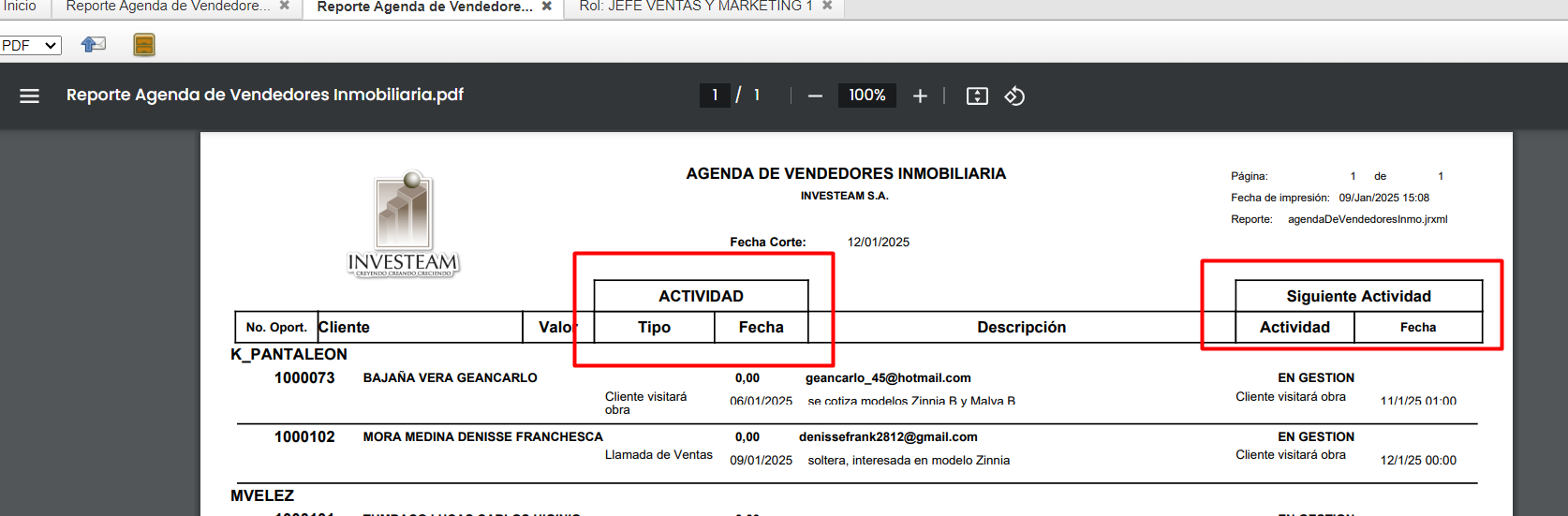
Task: Click the fit to page icon
Action: 977,96
